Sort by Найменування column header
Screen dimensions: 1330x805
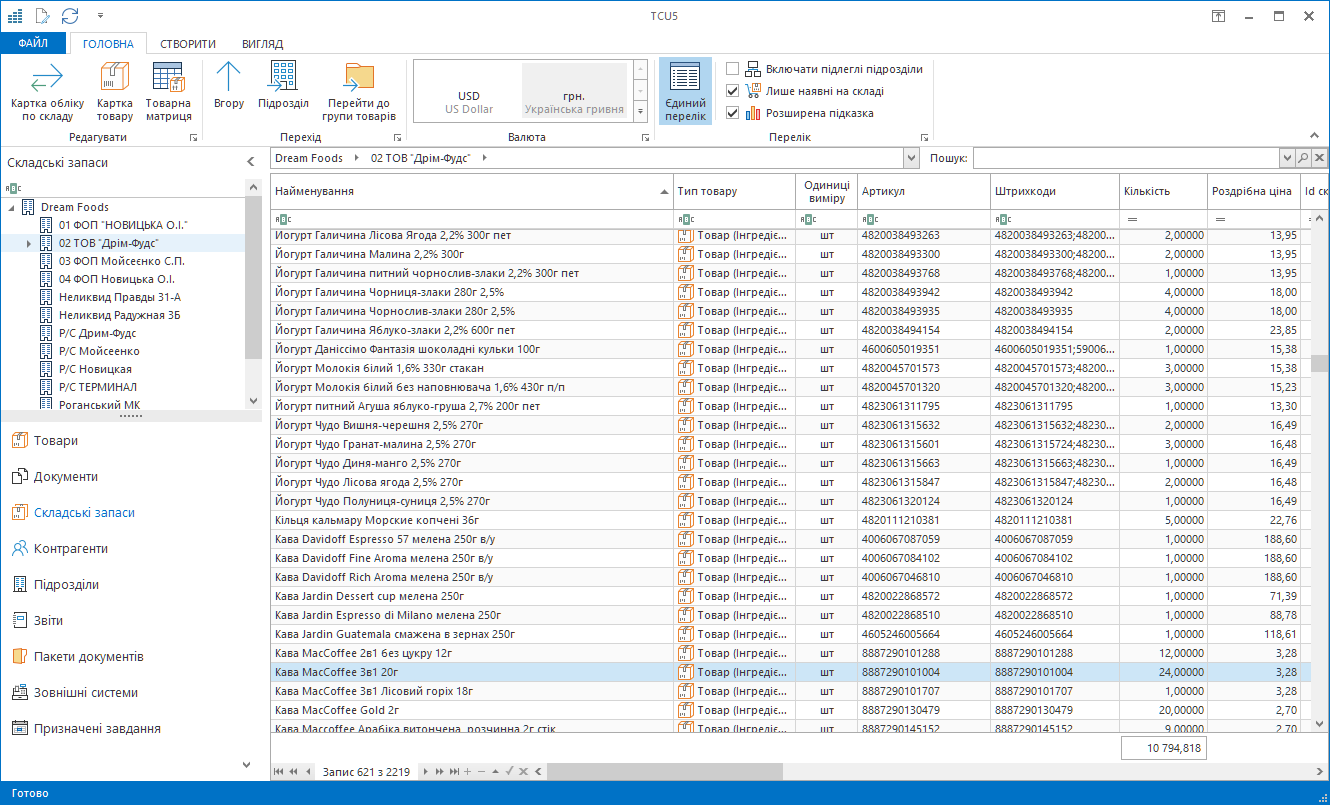click(x=471, y=191)
